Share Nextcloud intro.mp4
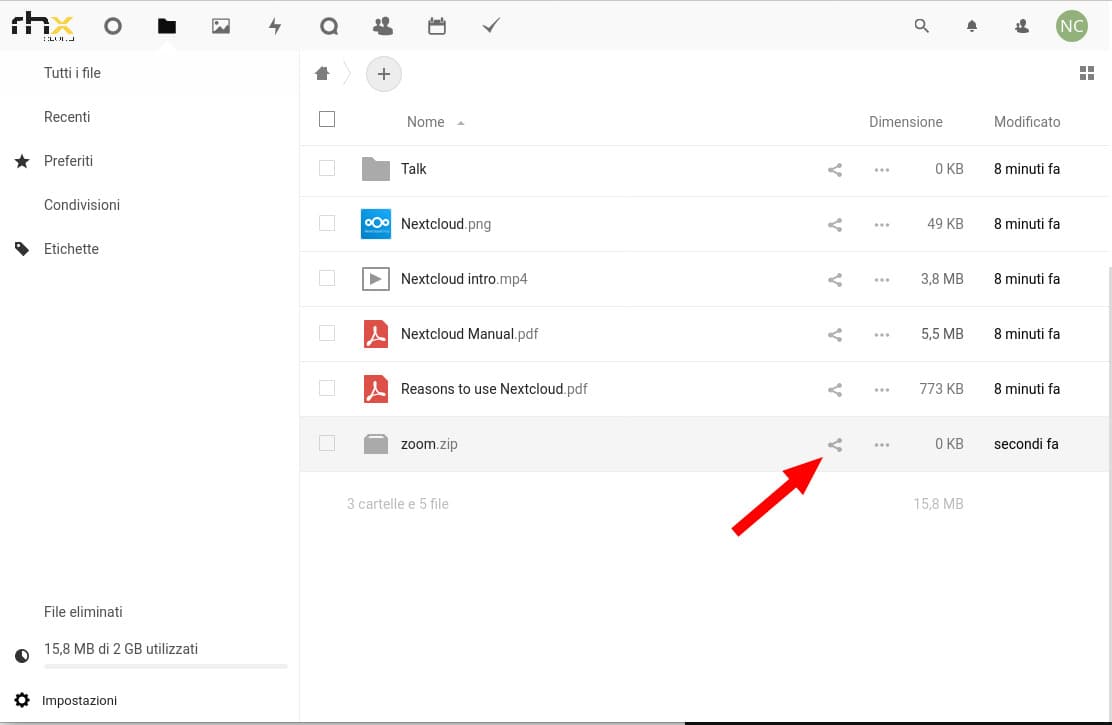 pos(835,280)
